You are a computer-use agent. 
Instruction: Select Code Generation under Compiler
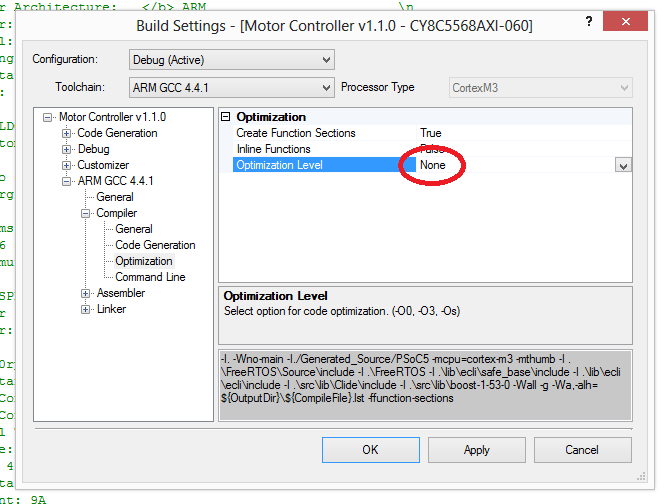tap(155, 245)
